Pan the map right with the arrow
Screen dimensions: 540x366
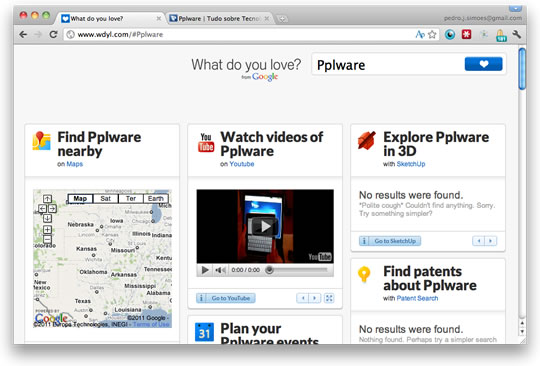(52, 208)
